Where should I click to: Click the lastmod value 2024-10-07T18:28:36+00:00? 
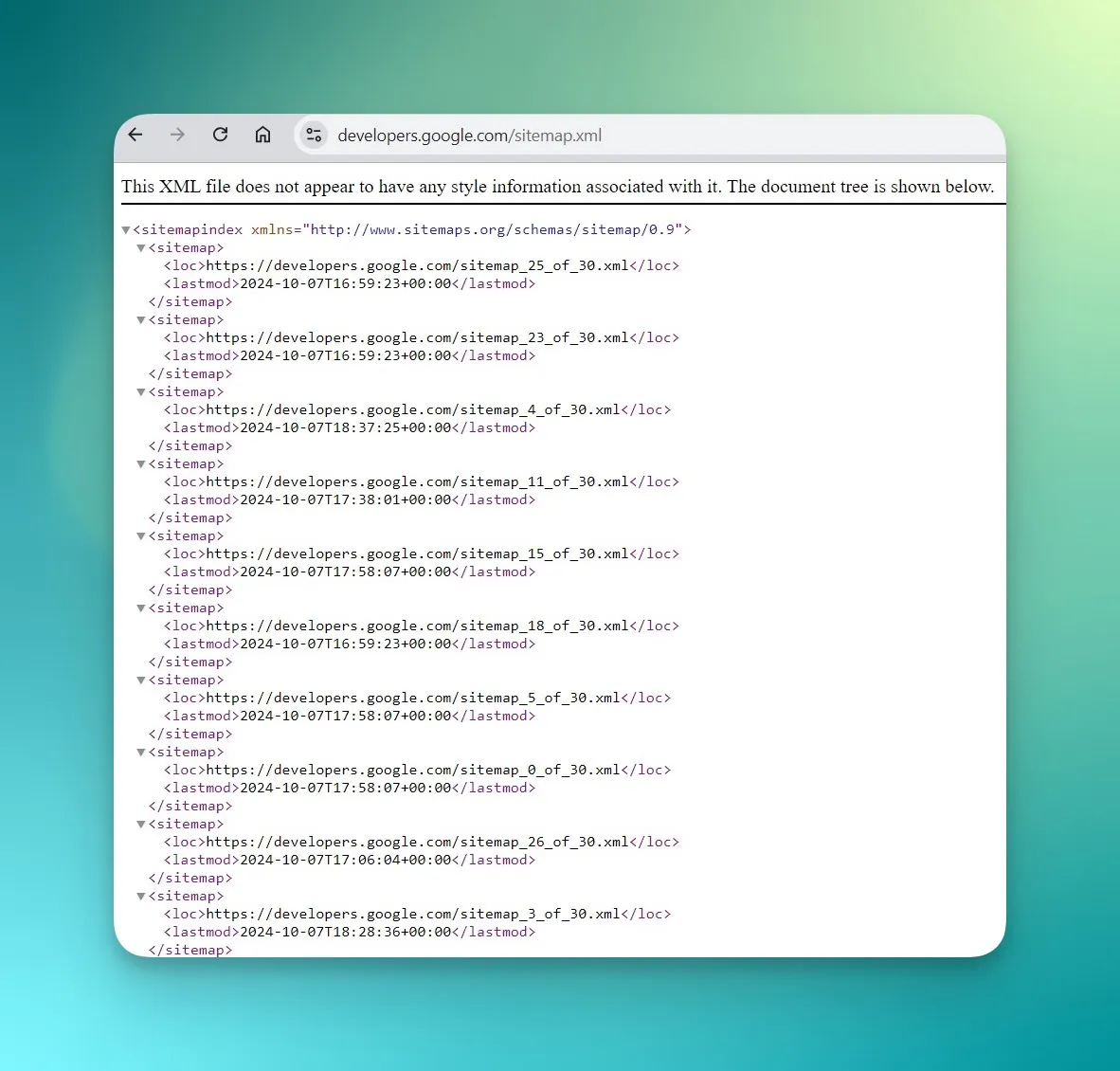346,932
